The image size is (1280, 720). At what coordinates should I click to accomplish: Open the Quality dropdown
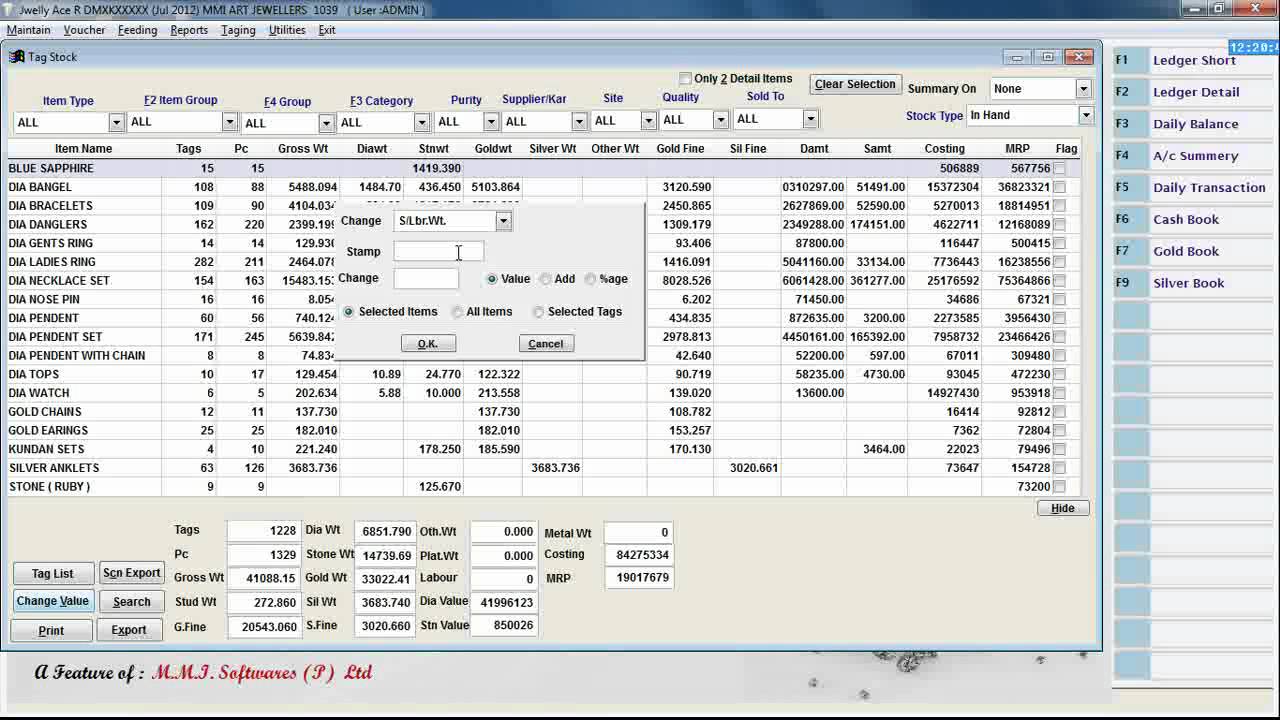(x=720, y=120)
